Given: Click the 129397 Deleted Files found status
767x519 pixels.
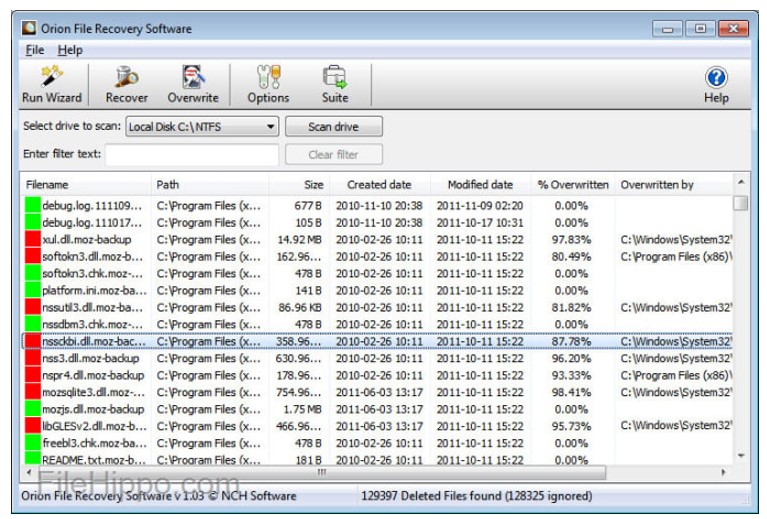Looking at the screenshot, I should point(476,496).
